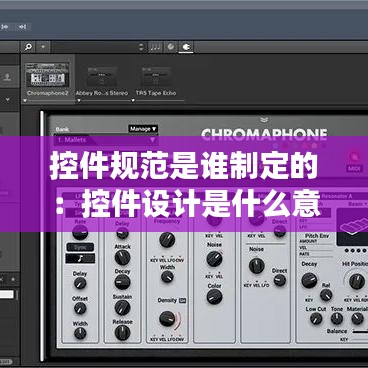Image resolution: width=368 pixels, height=368 pixels.
Task: Click the resonator Decay knob
Action: [309, 280]
